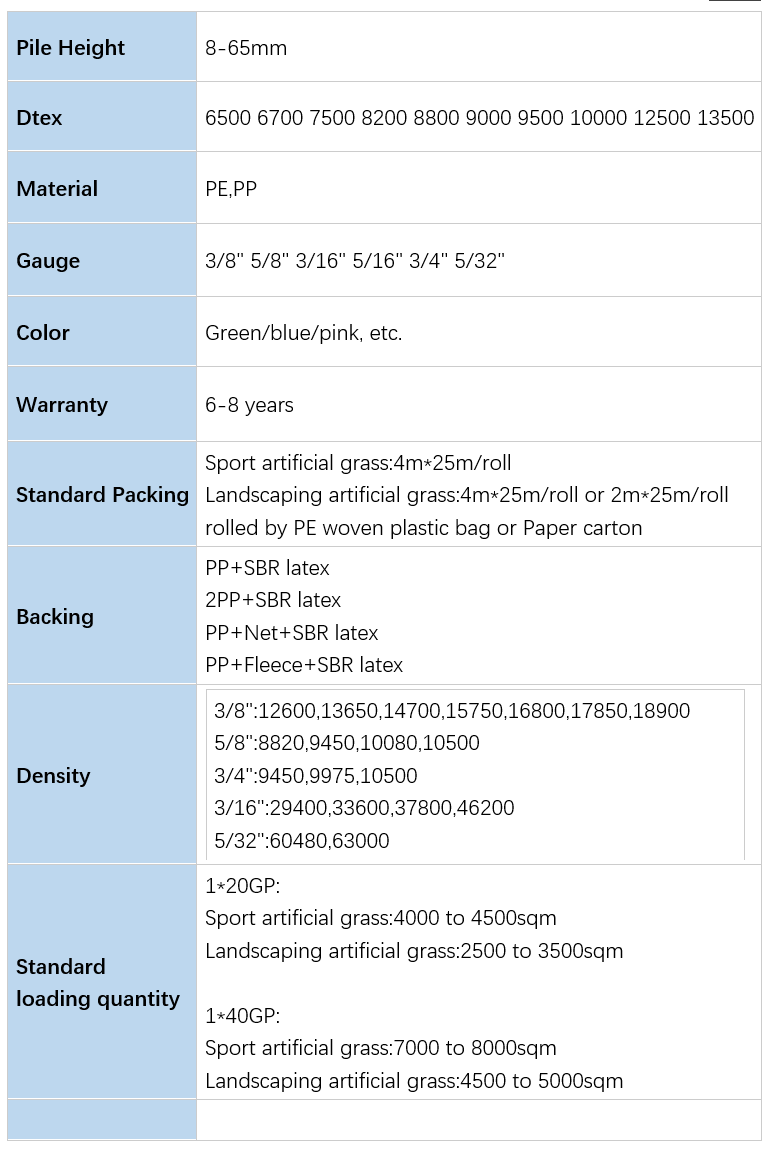Select the gauge sizes list text
Screen dimensions: 778x1161
click(355, 261)
